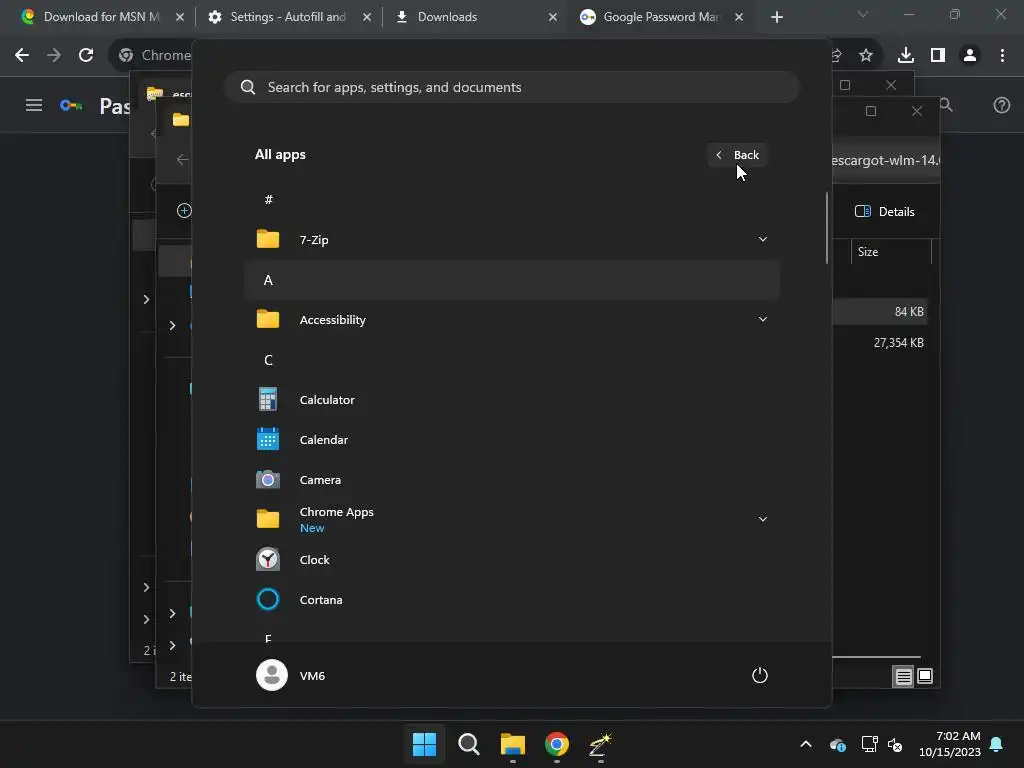Sort by Size column in File Explorer

pos(891,252)
